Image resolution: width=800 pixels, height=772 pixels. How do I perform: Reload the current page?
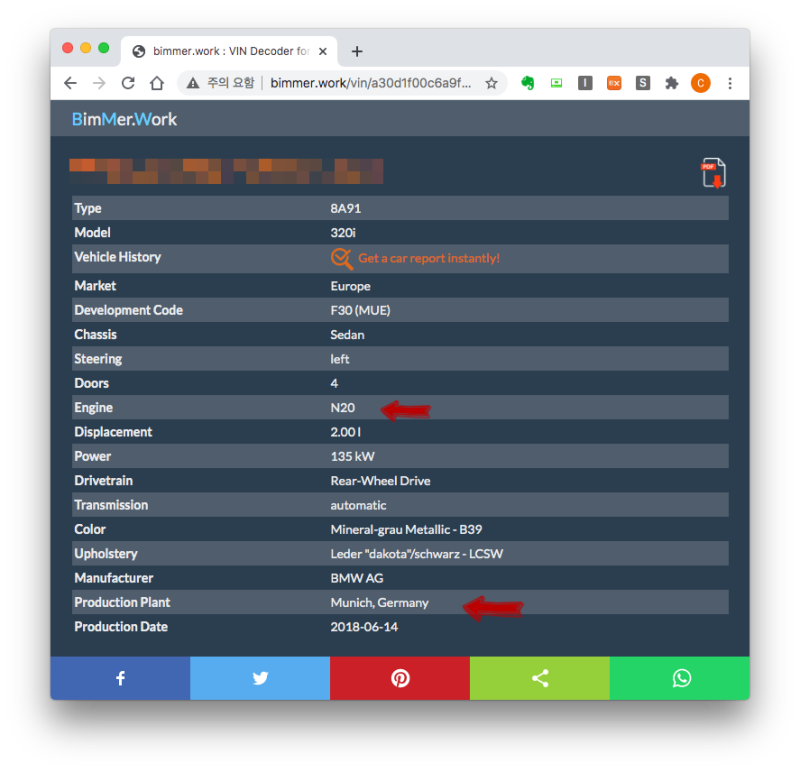128,83
